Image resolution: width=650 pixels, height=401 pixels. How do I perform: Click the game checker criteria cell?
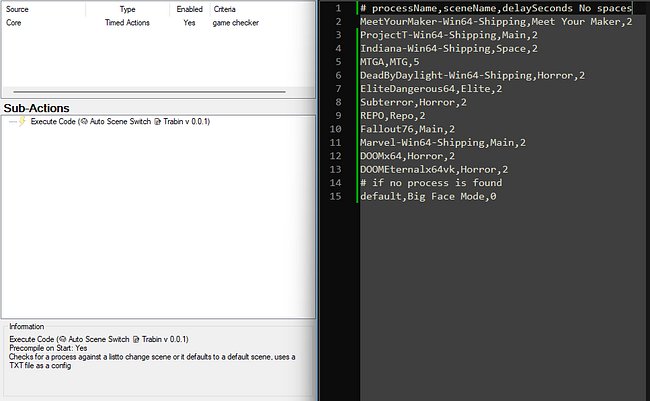coord(235,23)
